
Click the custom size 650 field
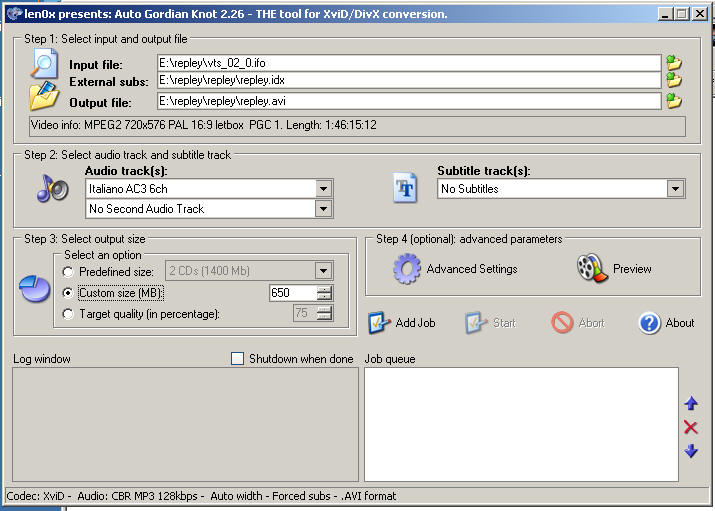[x=293, y=293]
